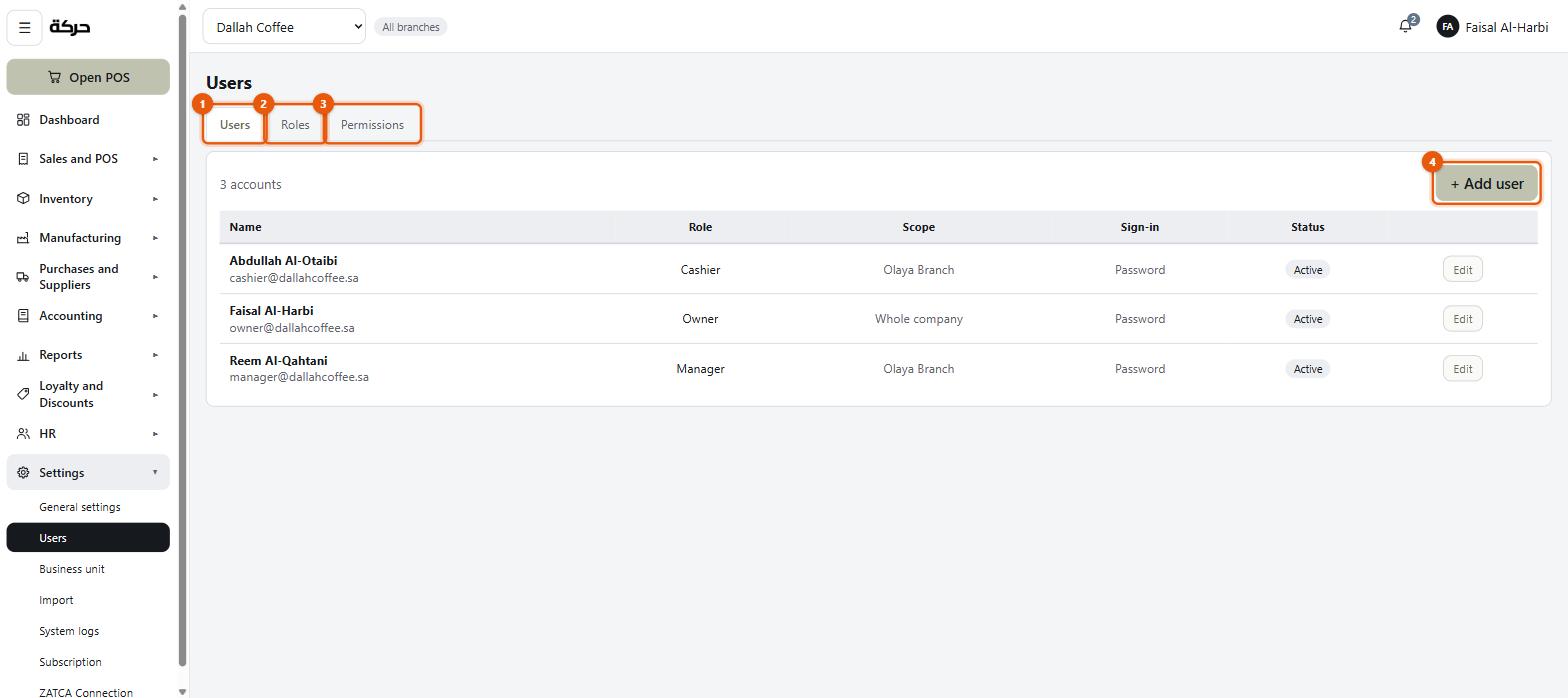Click the Open POS button
The height and width of the screenshot is (698, 1568).
coord(88,77)
